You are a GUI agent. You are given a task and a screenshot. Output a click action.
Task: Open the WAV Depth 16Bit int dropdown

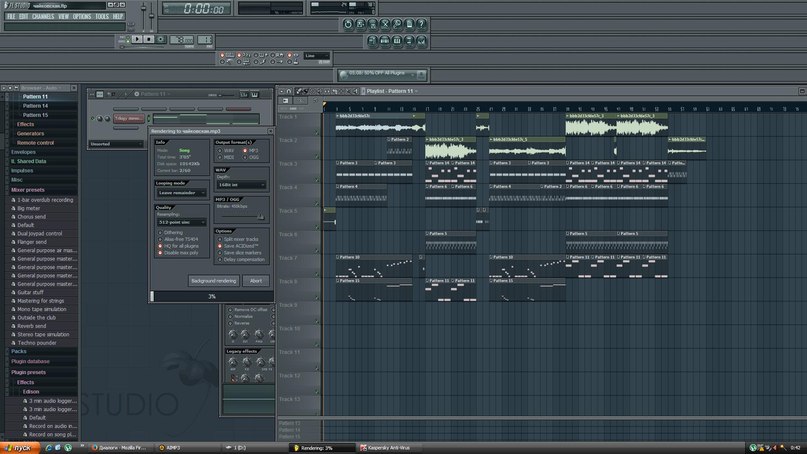pyautogui.click(x=241, y=184)
